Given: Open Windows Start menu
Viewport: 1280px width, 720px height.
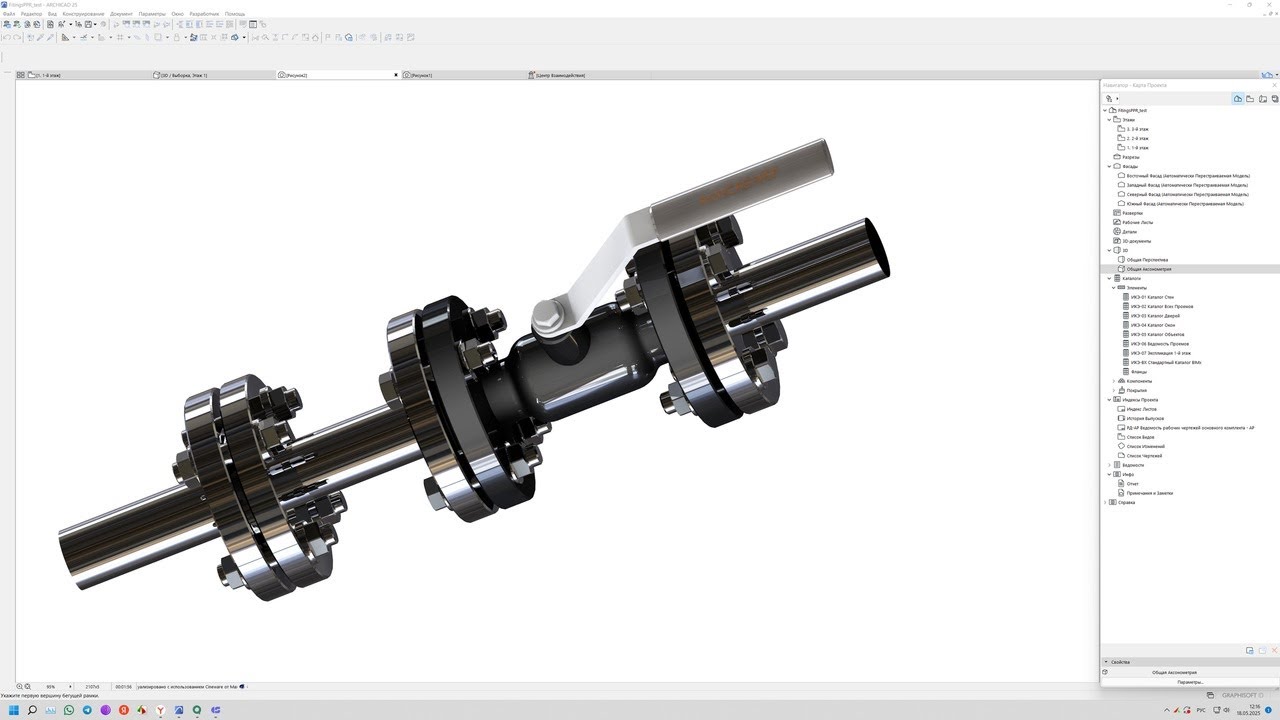Looking at the screenshot, I should [13, 710].
